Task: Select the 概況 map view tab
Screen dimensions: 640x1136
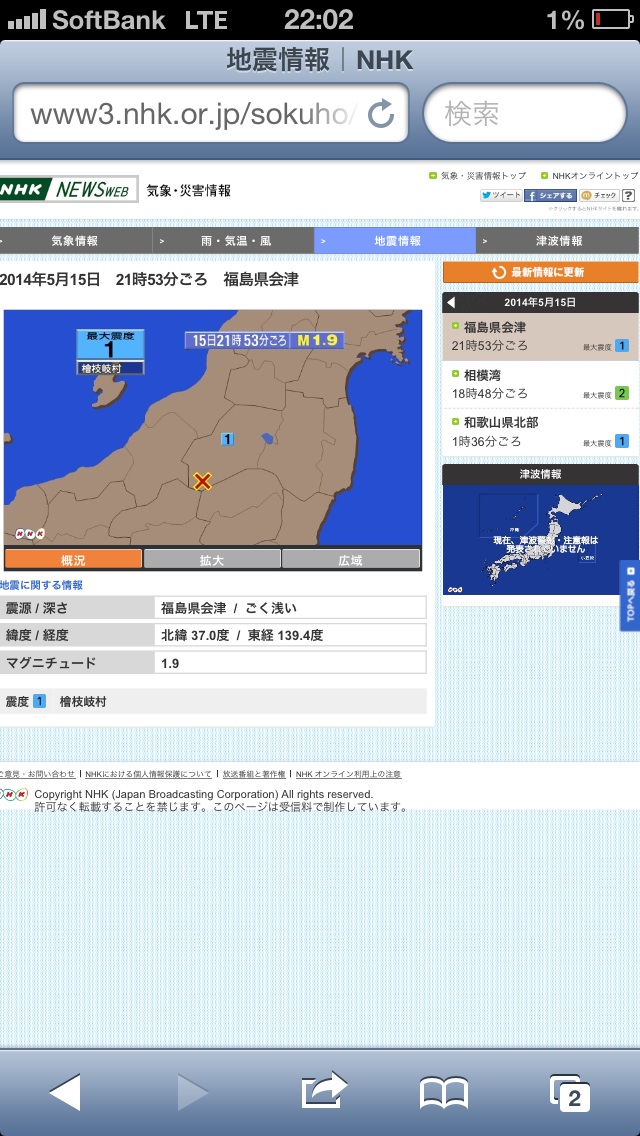Action: coord(73,559)
